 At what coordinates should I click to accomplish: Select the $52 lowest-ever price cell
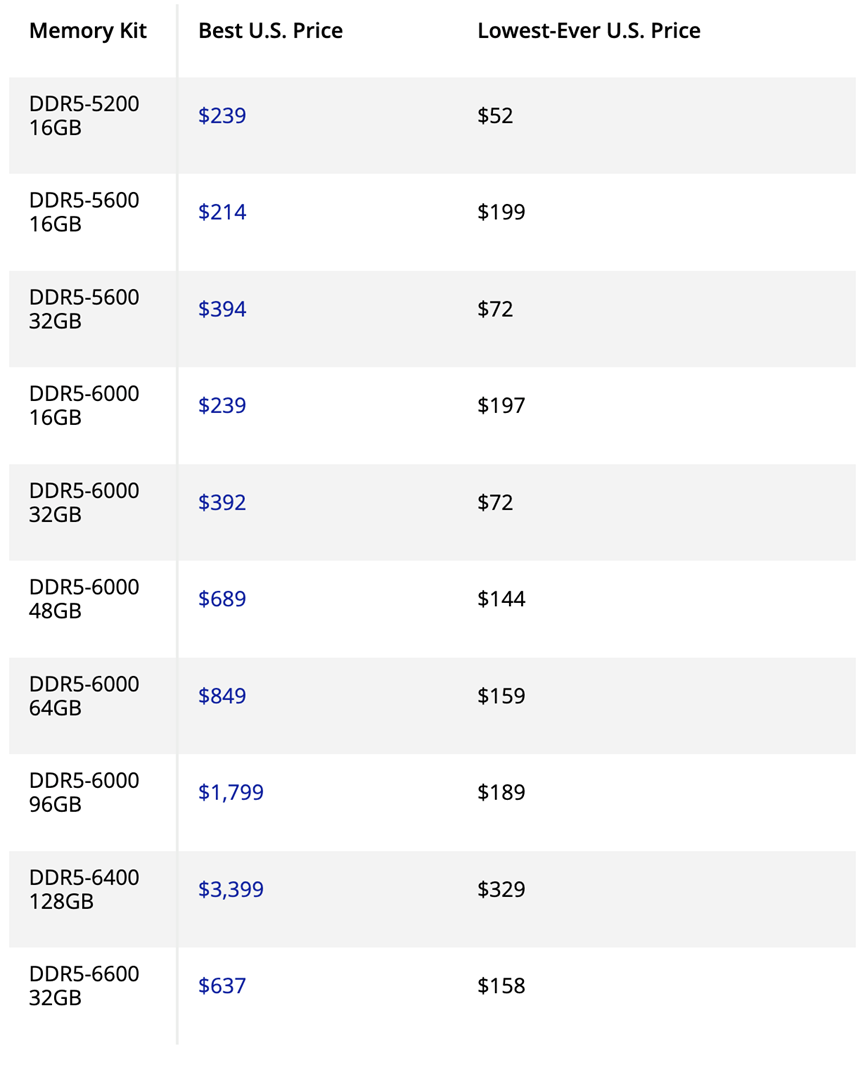(495, 115)
